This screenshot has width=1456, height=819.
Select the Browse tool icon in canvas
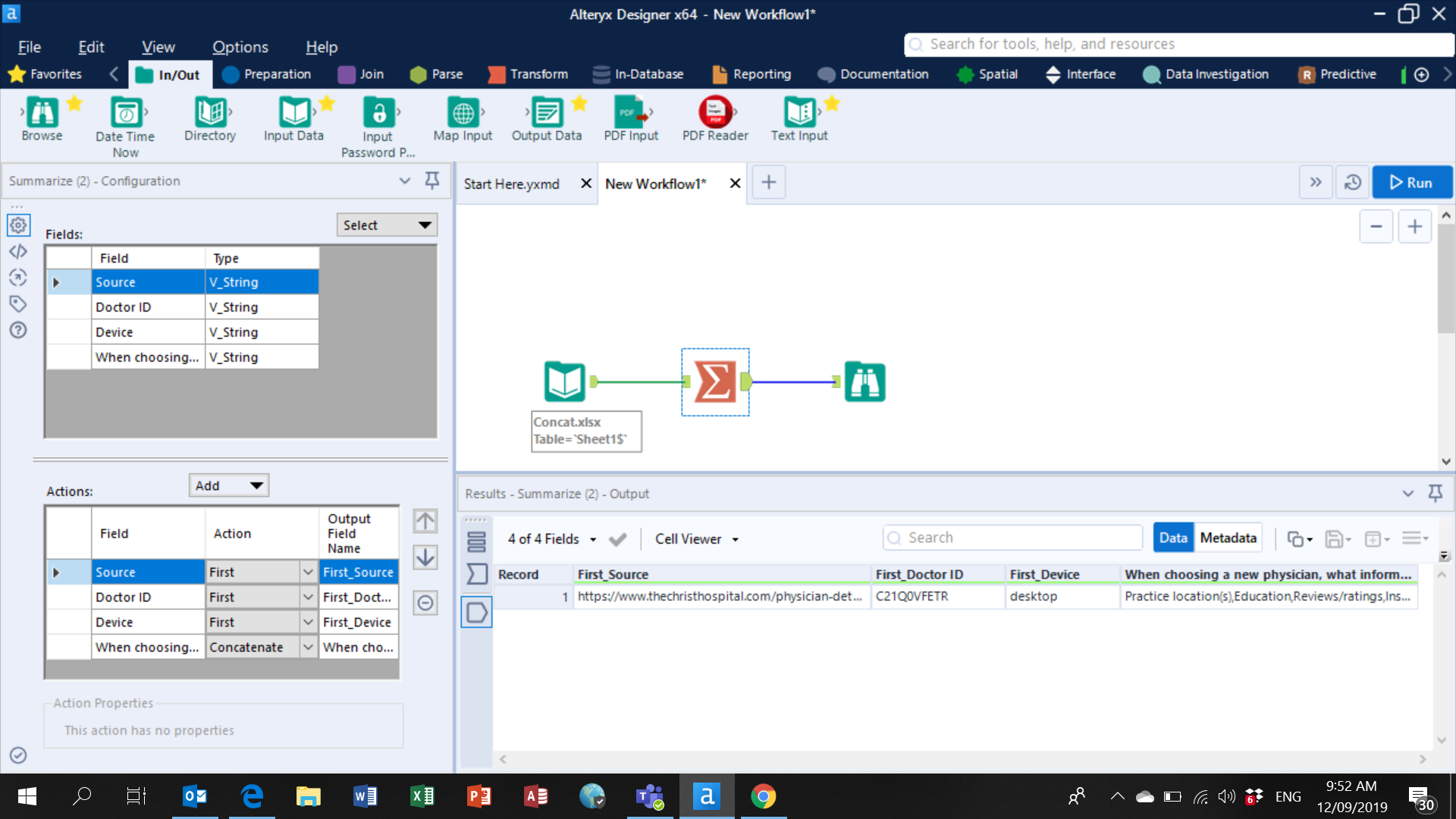click(x=863, y=382)
